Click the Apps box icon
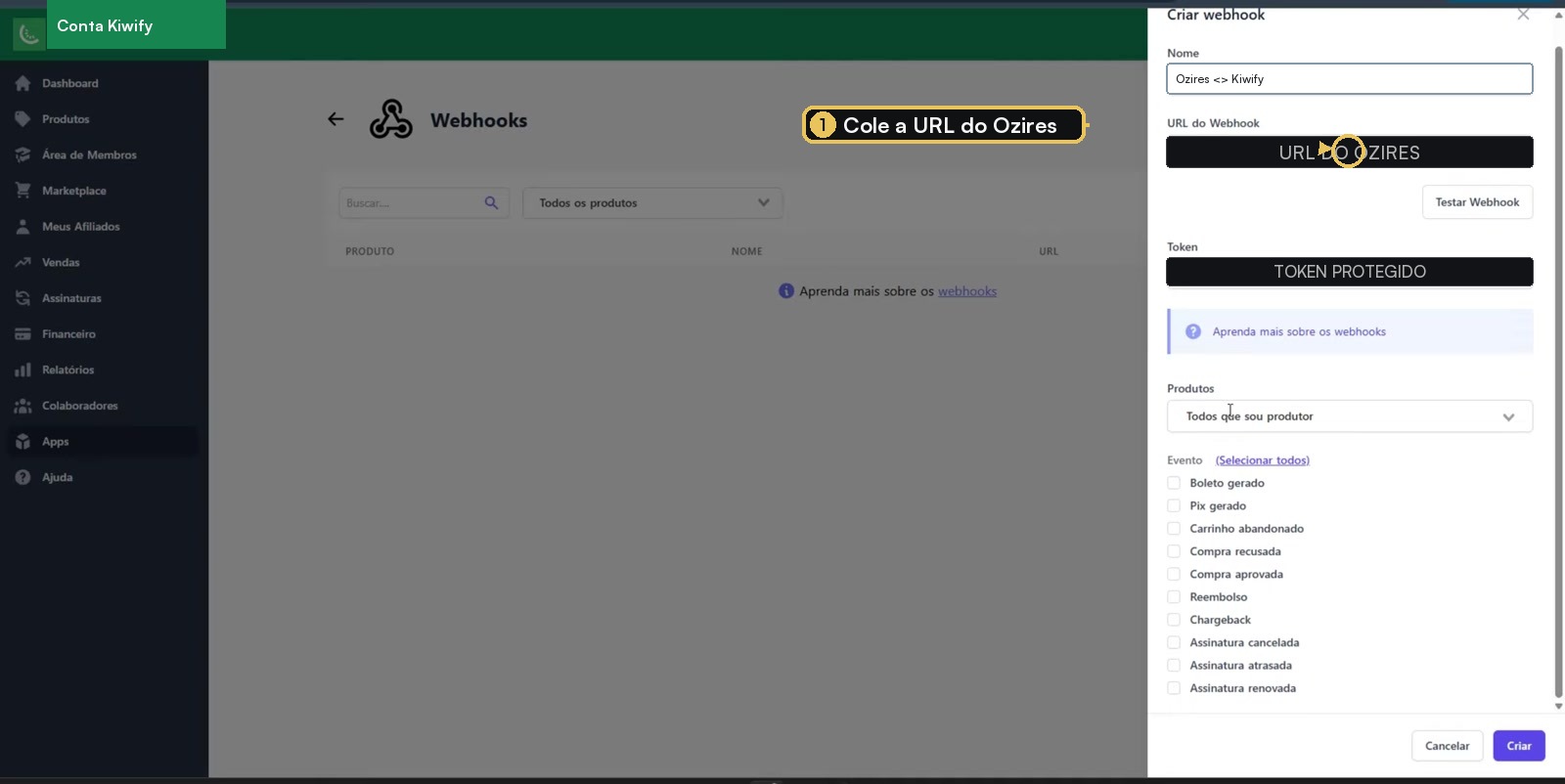 pyautogui.click(x=22, y=442)
